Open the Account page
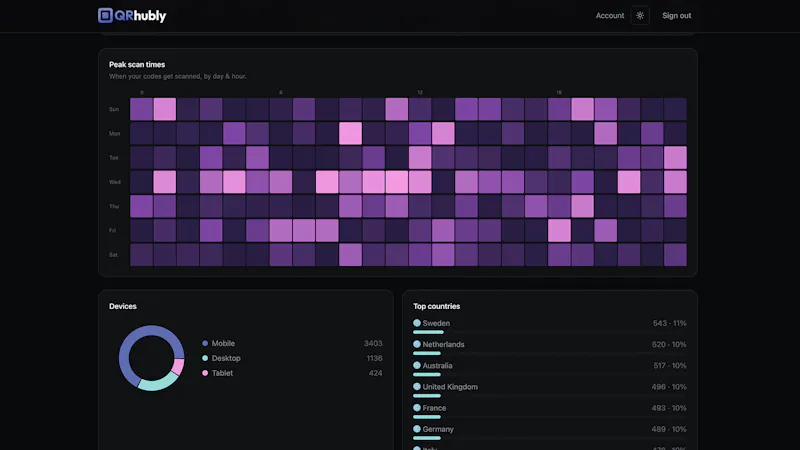 click(x=610, y=16)
